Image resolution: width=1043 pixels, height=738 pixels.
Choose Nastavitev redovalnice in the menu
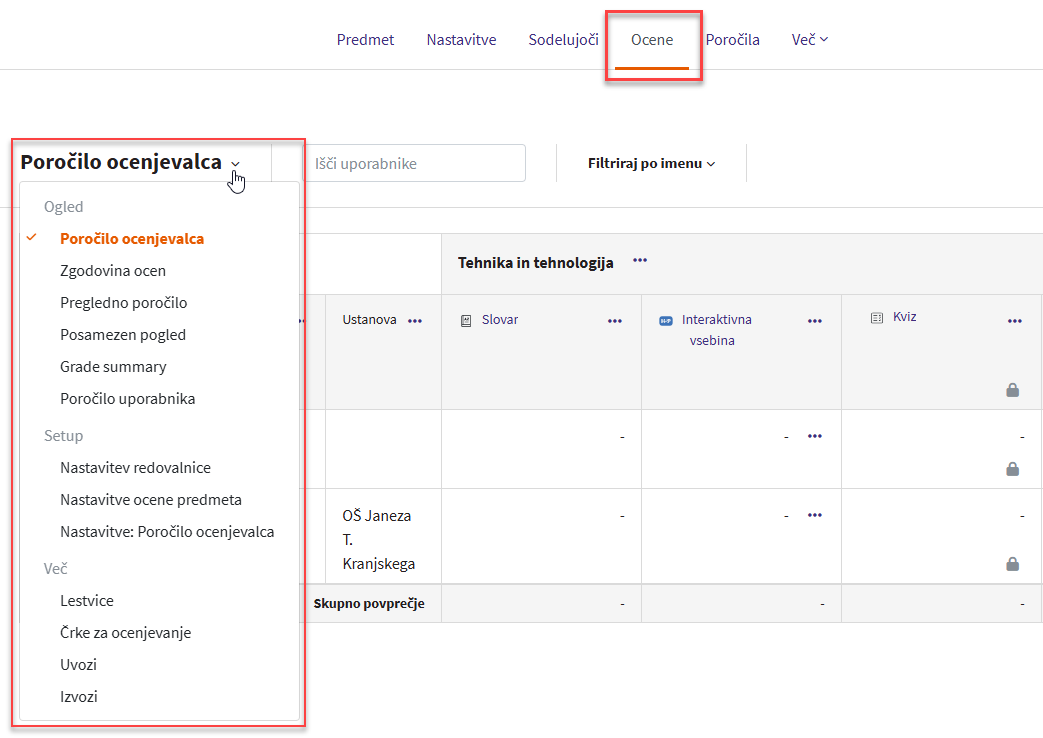coord(135,468)
